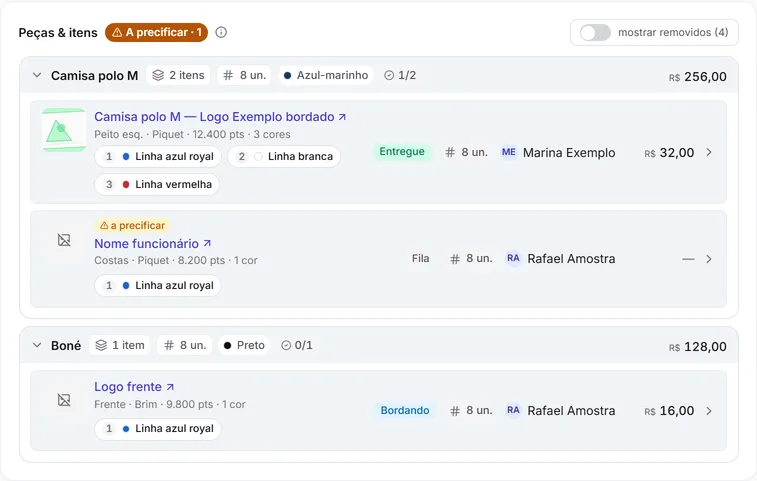Select the Linha vermelha thread chip
The width and height of the screenshot is (757, 481).
pyautogui.click(x=157, y=184)
